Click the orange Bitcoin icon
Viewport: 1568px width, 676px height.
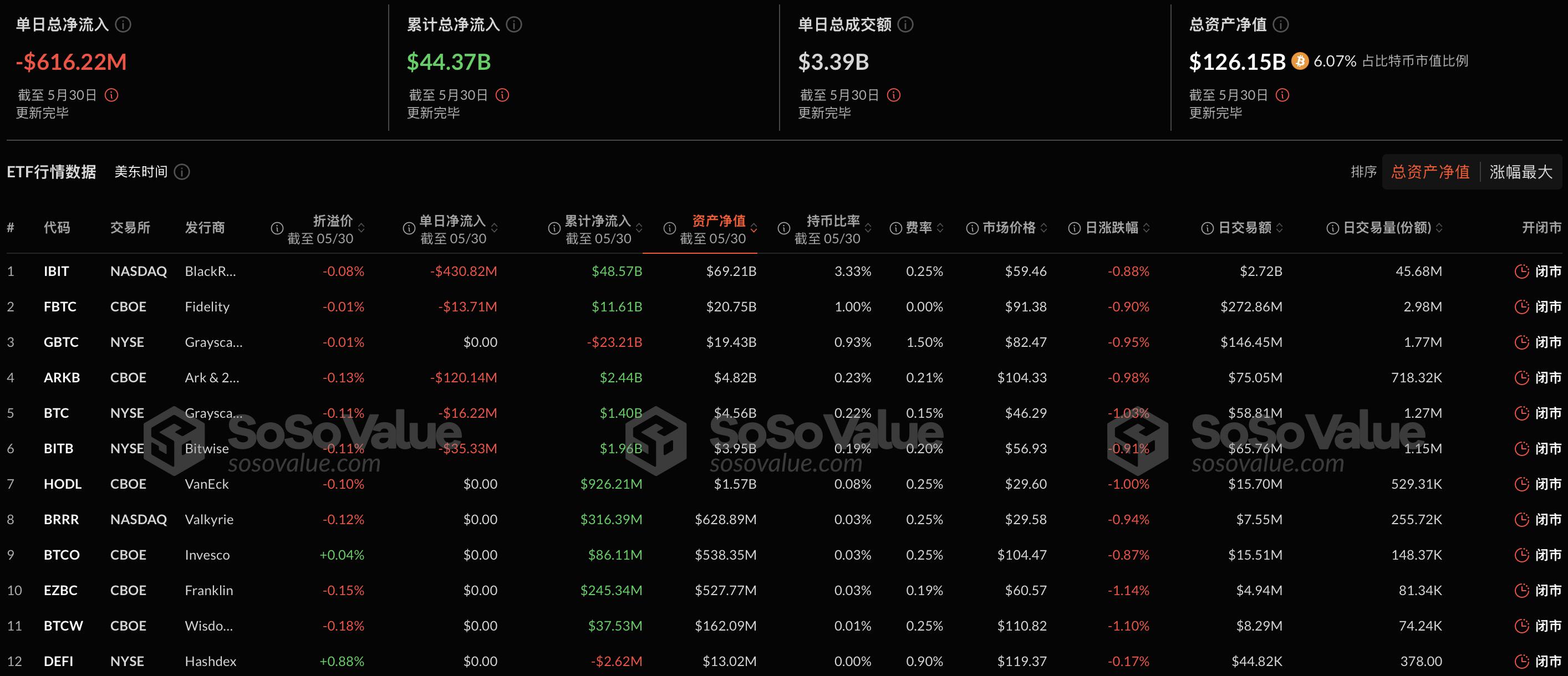1300,62
